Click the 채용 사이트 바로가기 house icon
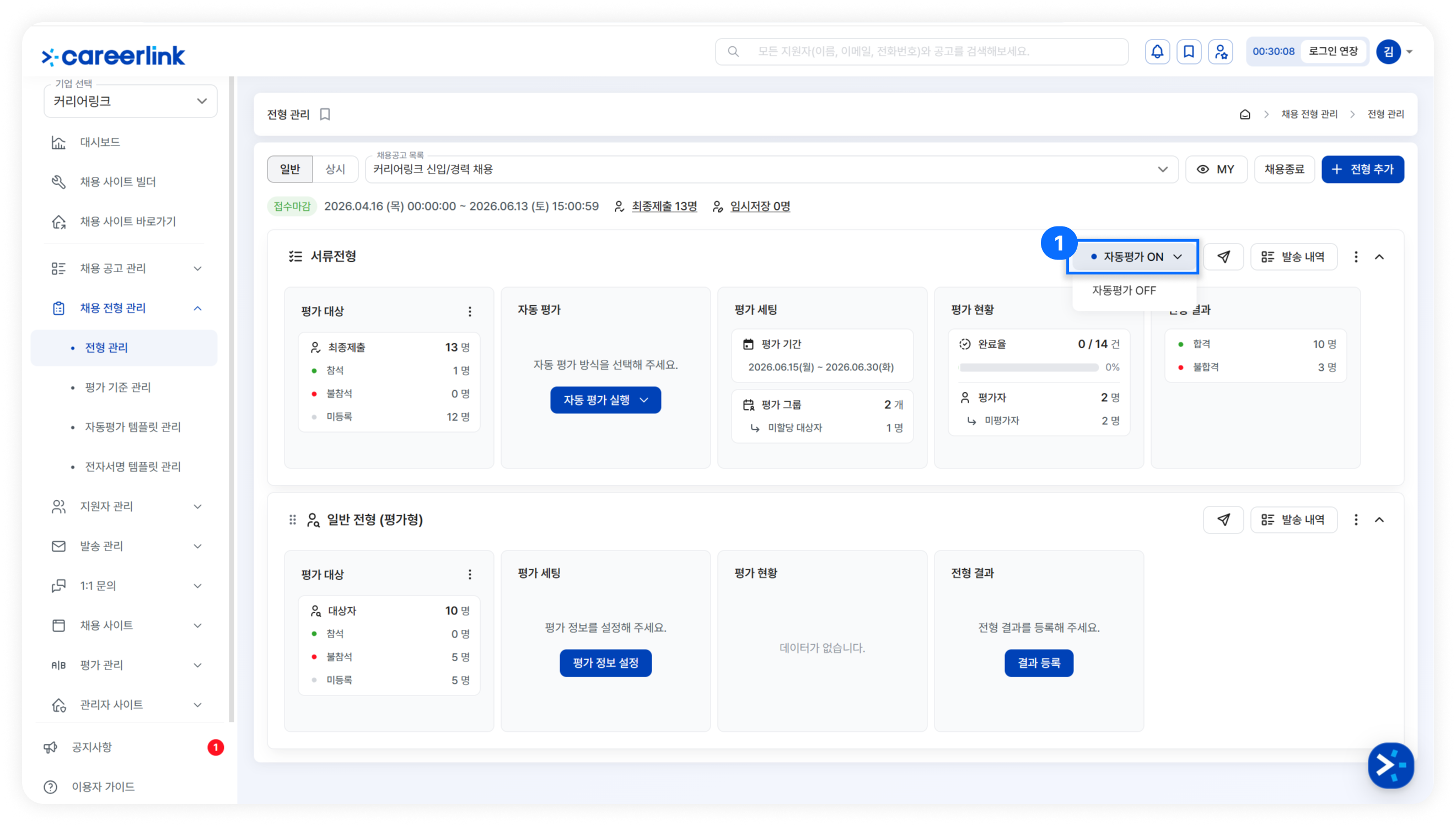This screenshot has width=1456, height=826. (58, 222)
